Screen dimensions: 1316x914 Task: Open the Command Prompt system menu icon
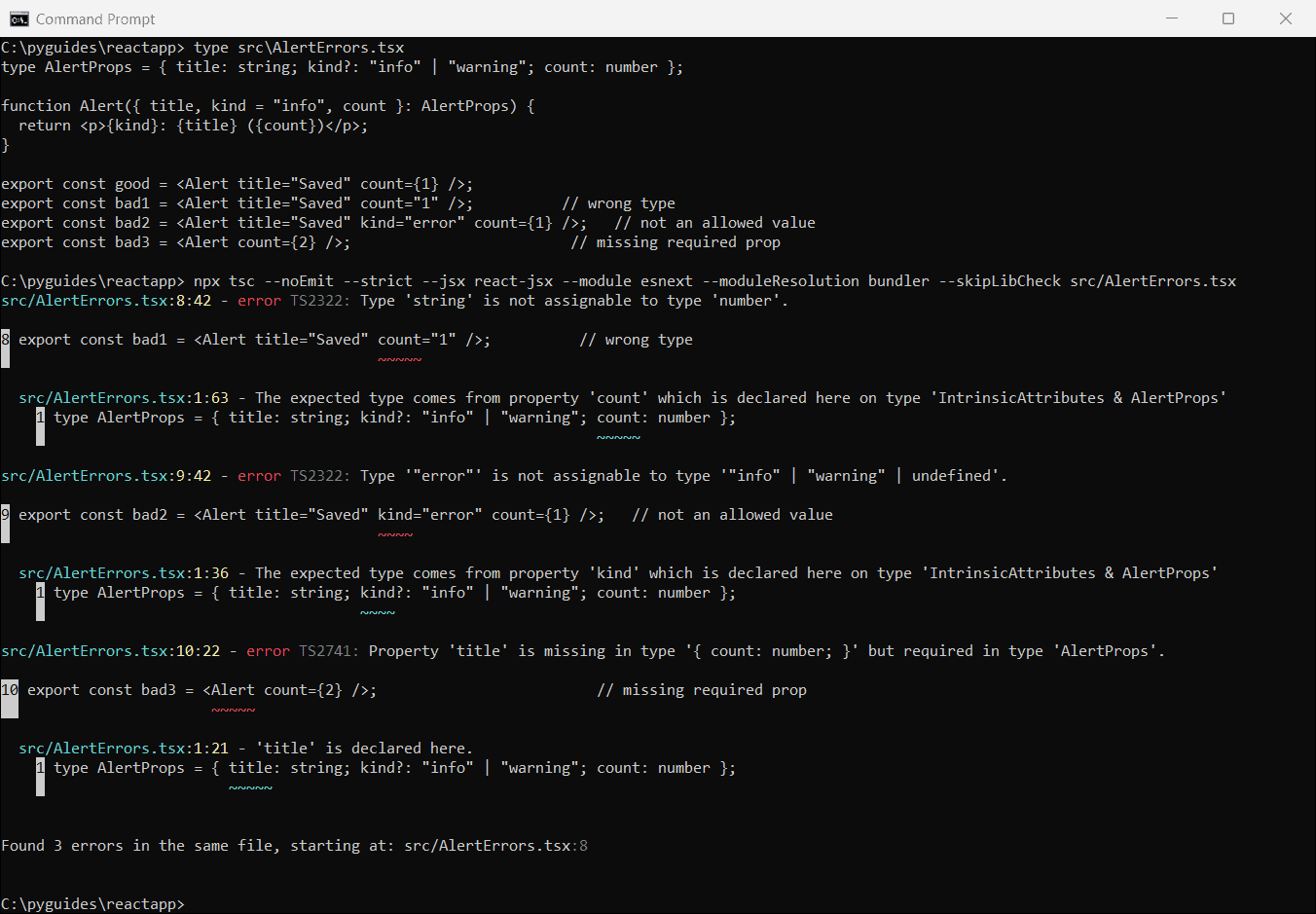point(18,18)
